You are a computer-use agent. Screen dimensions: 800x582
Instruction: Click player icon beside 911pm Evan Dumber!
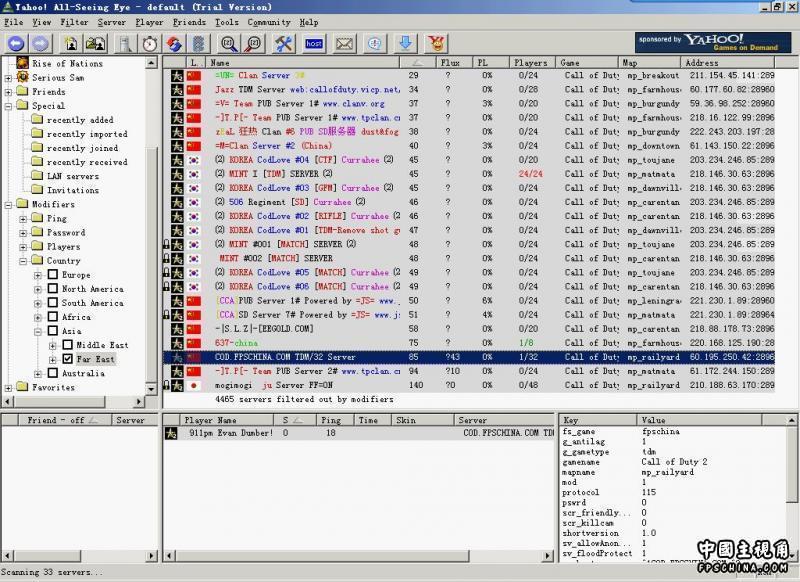(171, 433)
